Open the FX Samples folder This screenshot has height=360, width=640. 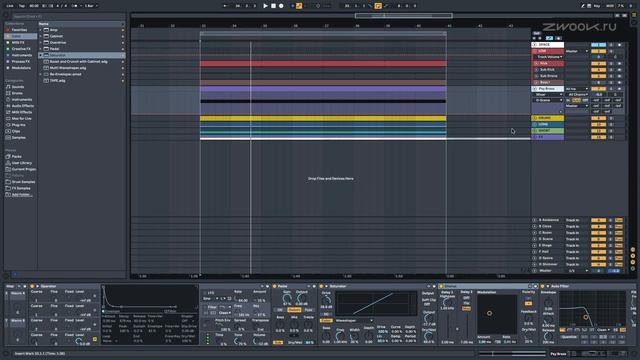[x=21, y=188]
